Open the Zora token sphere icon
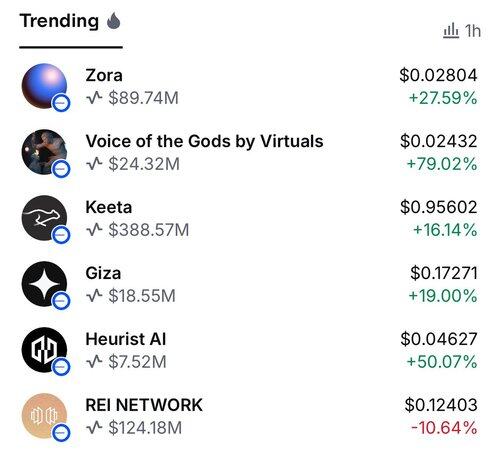Image resolution: width=500 pixels, height=450 pixels. click(x=44, y=86)
